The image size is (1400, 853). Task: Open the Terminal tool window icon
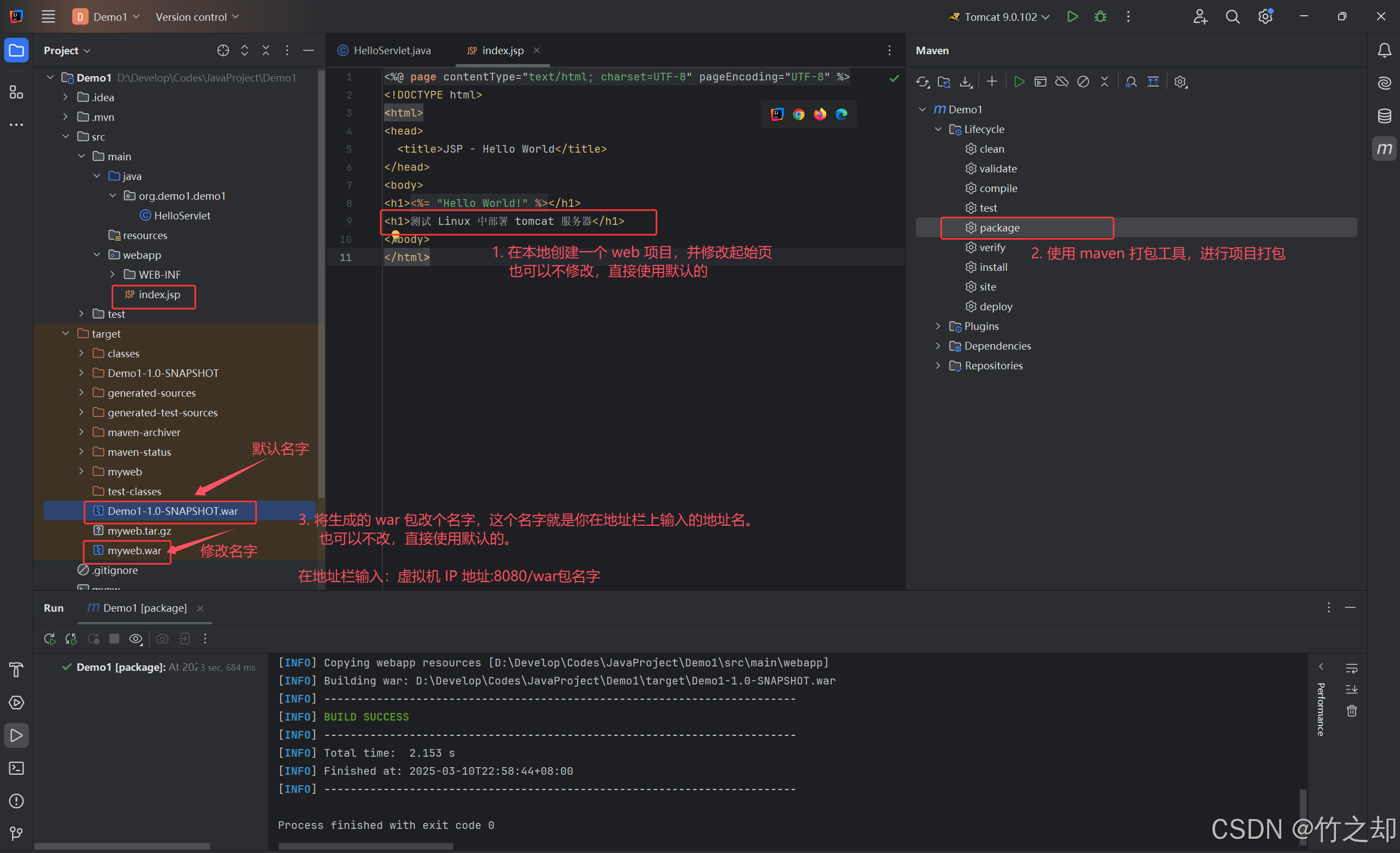pos(16,768)
